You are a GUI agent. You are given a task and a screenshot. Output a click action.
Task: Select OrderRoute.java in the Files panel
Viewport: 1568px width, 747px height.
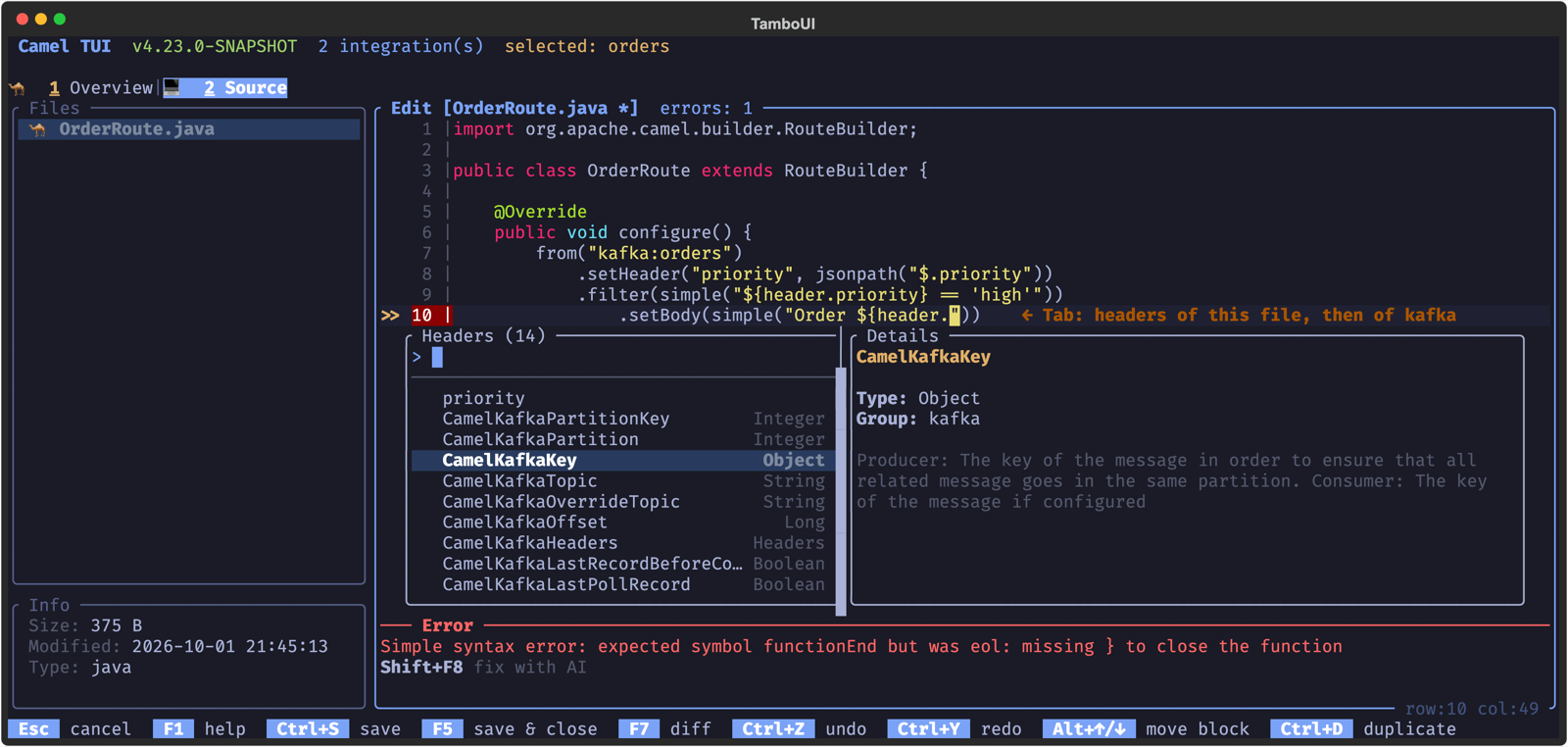point(189,129)
